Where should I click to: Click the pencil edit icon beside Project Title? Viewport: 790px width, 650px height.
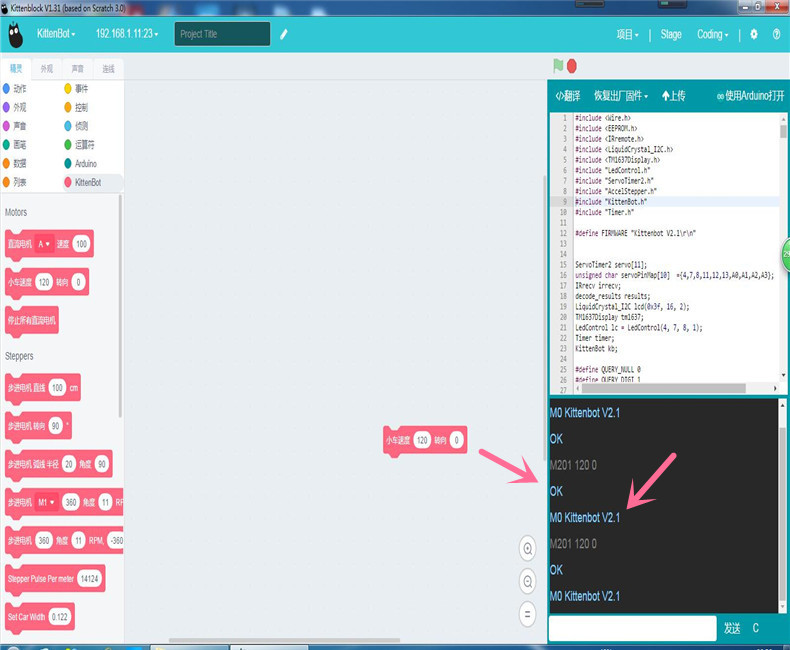[284, 34]
